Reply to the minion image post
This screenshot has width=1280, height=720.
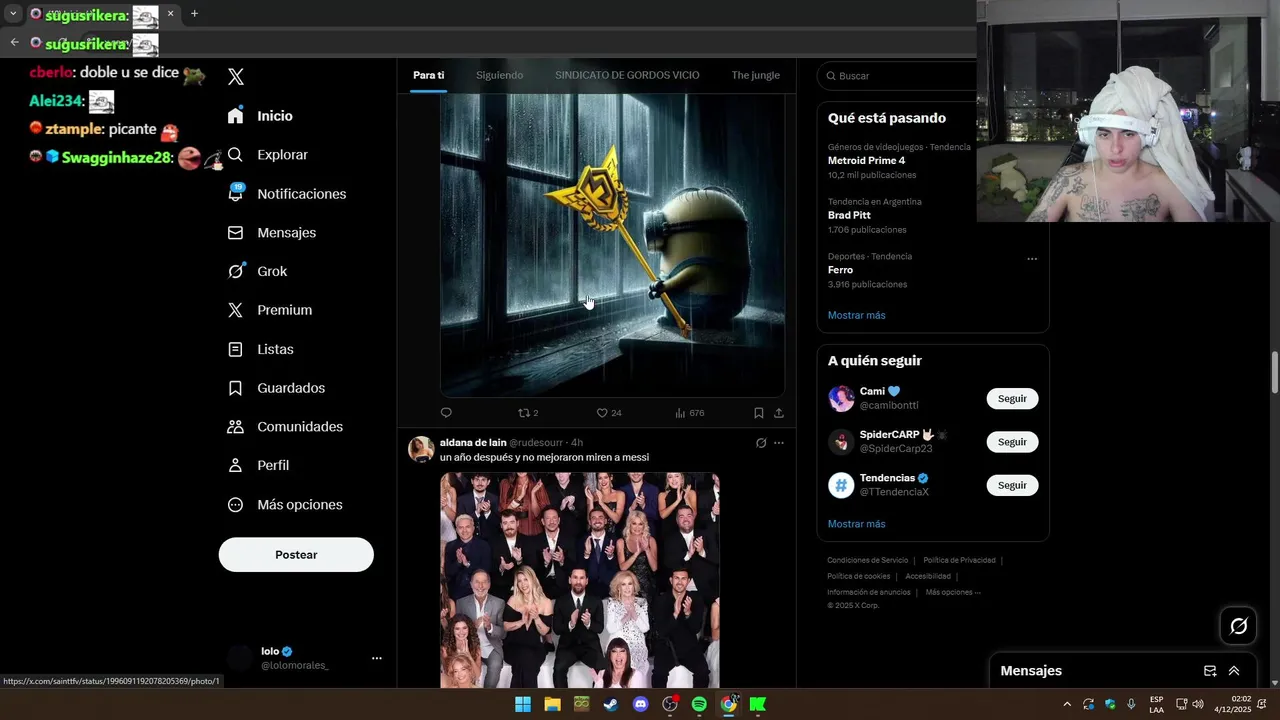pos(446,413)
